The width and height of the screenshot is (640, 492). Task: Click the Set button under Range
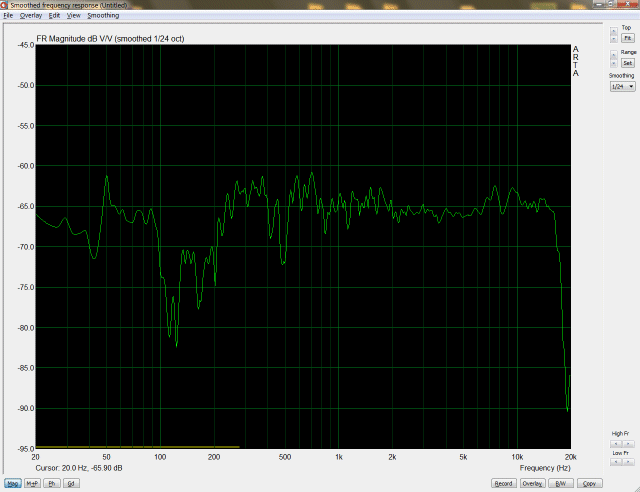628,63
